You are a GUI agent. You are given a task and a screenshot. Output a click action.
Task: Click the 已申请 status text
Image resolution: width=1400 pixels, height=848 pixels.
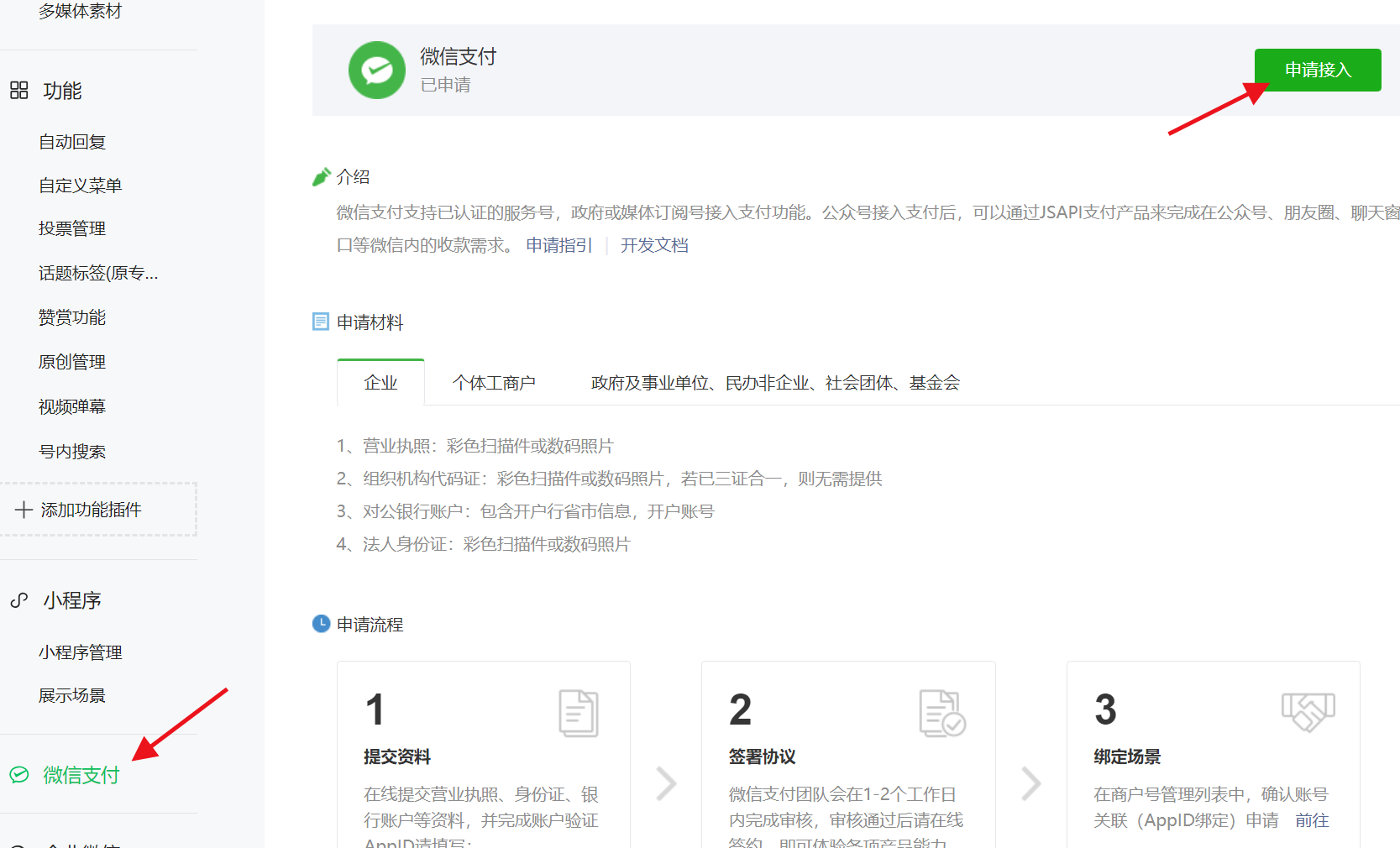[445, 85]
